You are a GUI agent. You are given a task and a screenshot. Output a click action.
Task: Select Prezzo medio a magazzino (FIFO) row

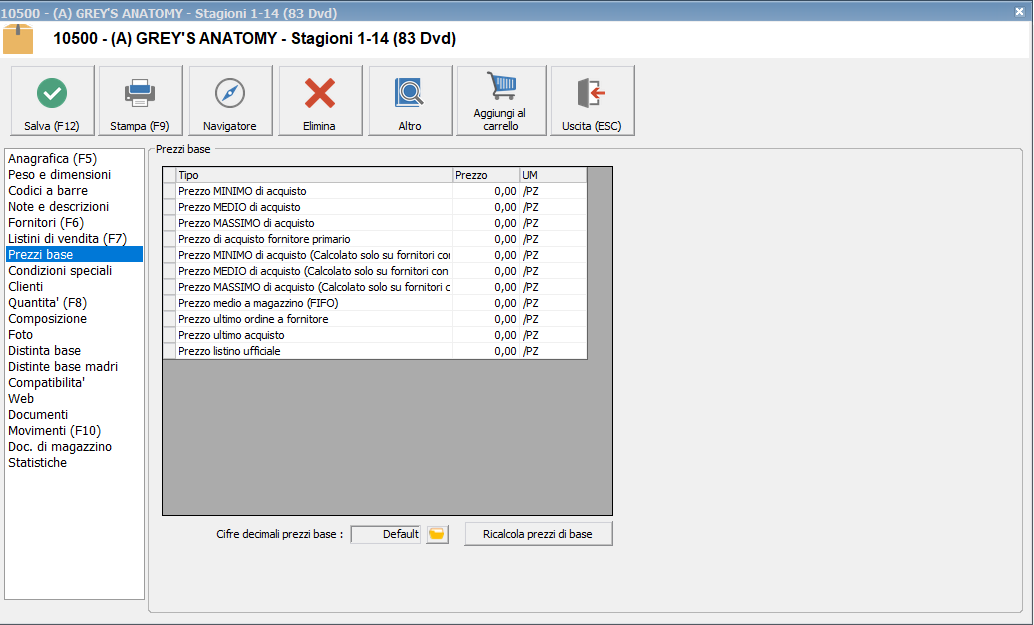click(375, 303)
